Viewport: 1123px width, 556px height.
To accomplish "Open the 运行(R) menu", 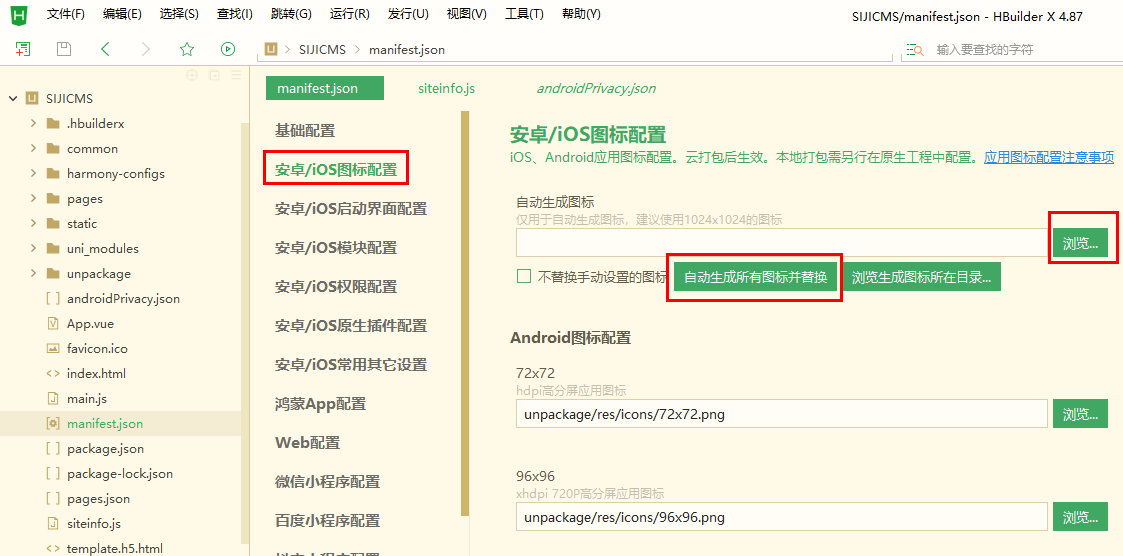I will tap(350, 14).
